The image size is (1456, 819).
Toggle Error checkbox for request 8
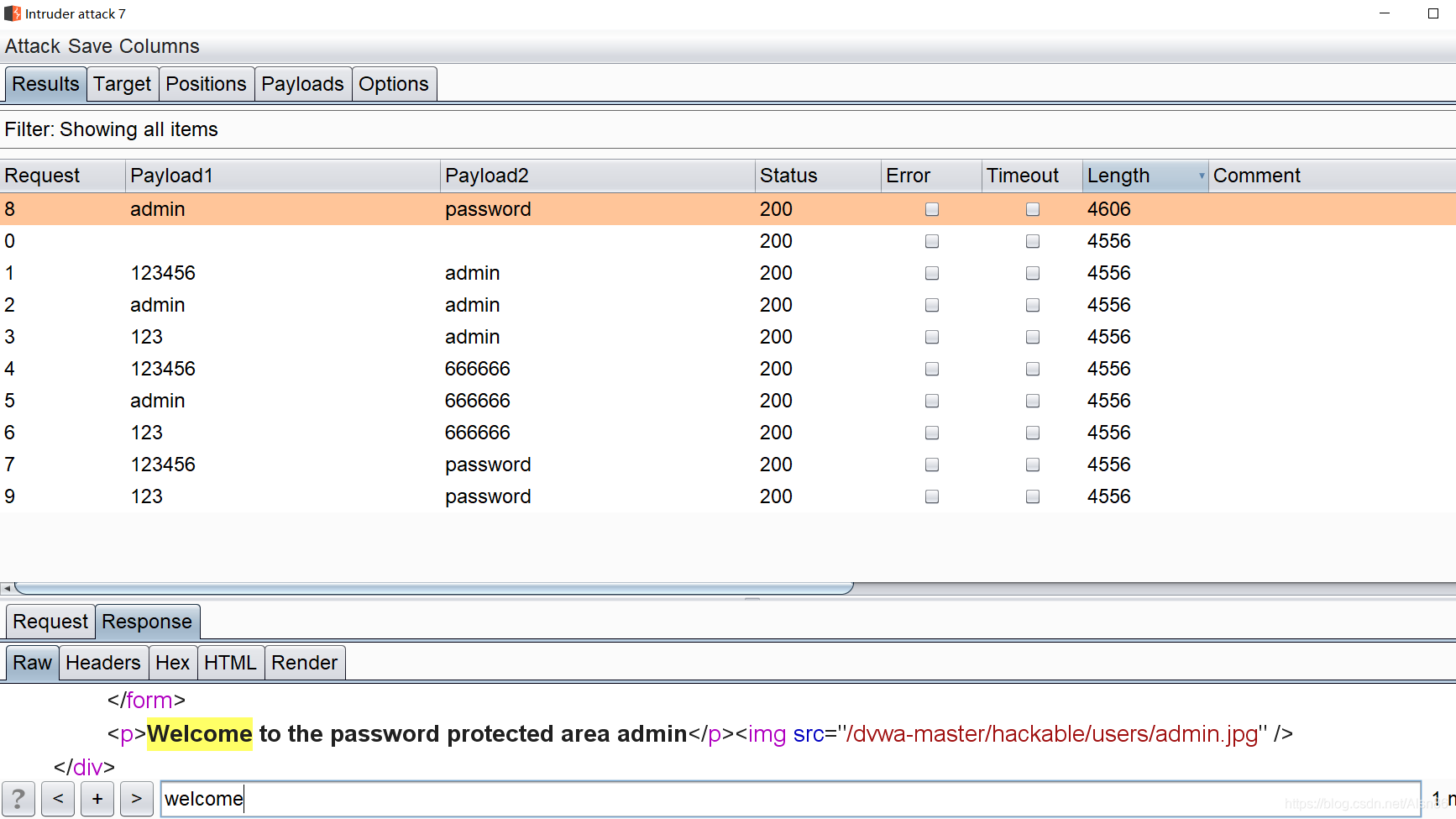pyautogui.click(x=932, y=209)
